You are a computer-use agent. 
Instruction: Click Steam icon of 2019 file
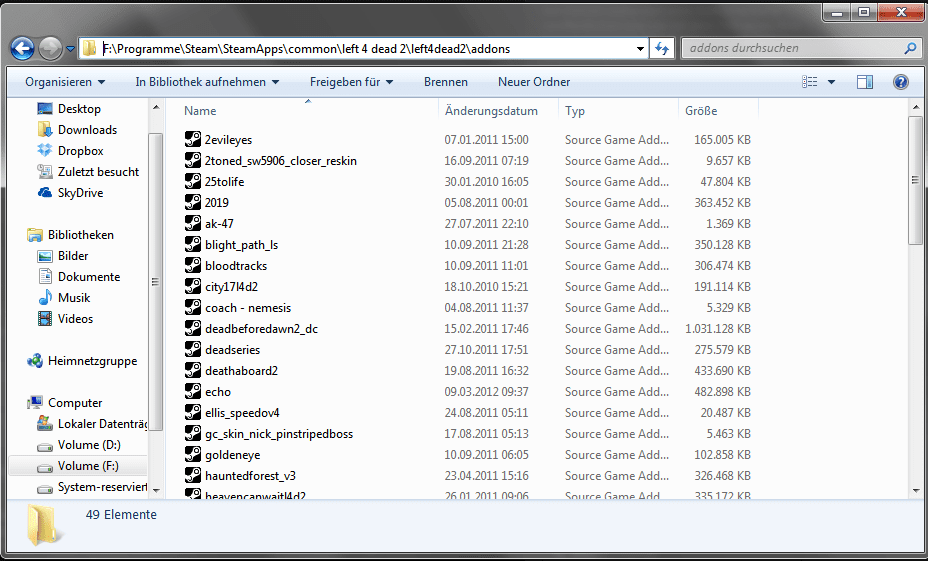tap(193, 202)
